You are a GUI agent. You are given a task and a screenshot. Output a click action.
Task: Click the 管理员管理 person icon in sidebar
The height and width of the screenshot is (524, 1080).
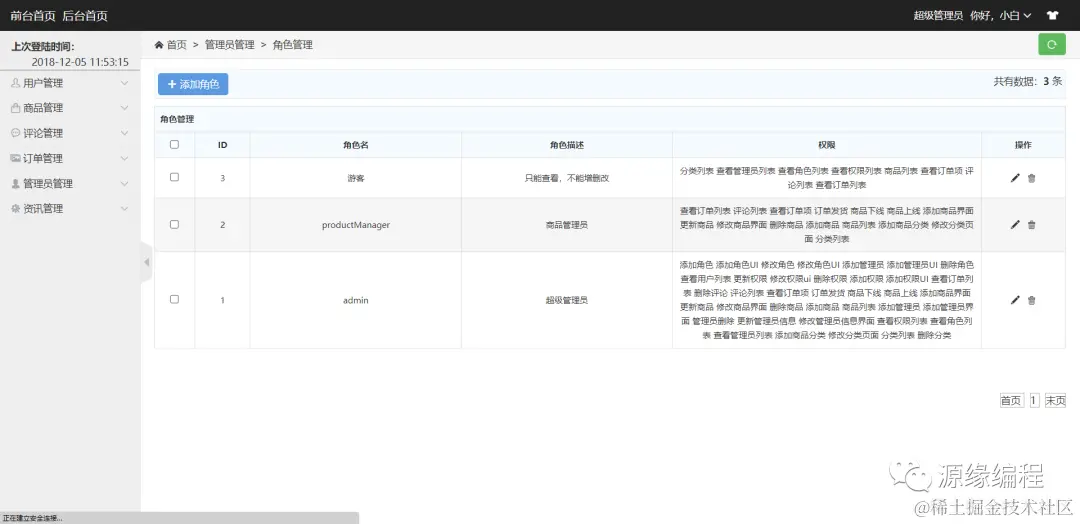15,184
